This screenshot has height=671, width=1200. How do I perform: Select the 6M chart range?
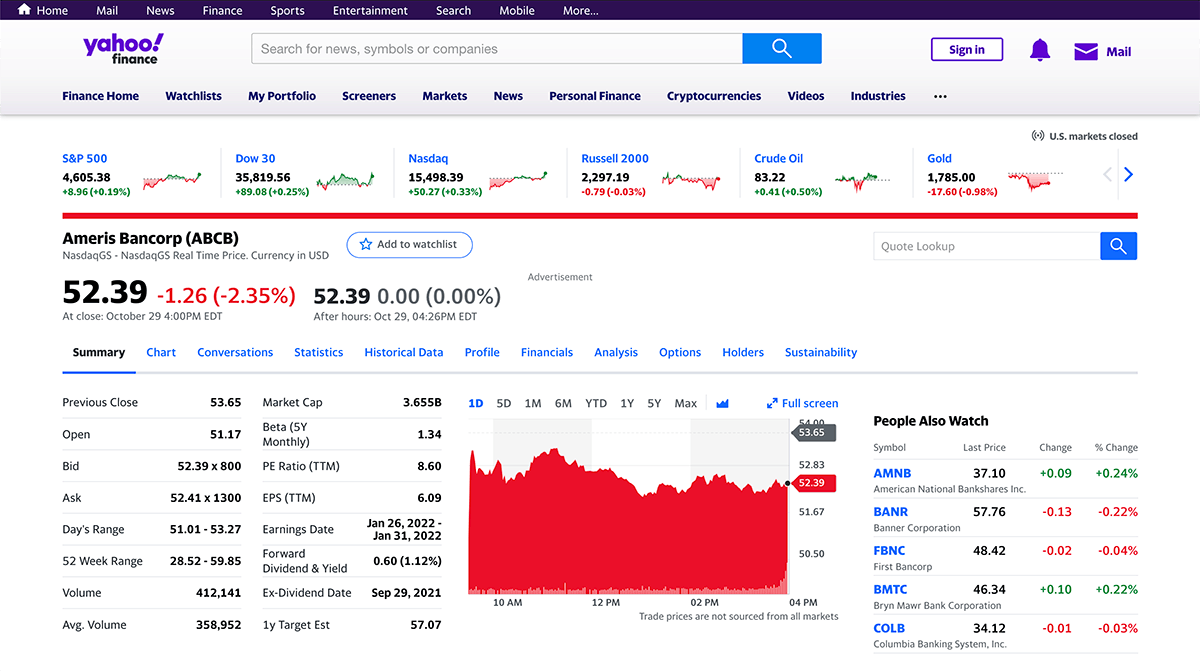tap(563, 403)
